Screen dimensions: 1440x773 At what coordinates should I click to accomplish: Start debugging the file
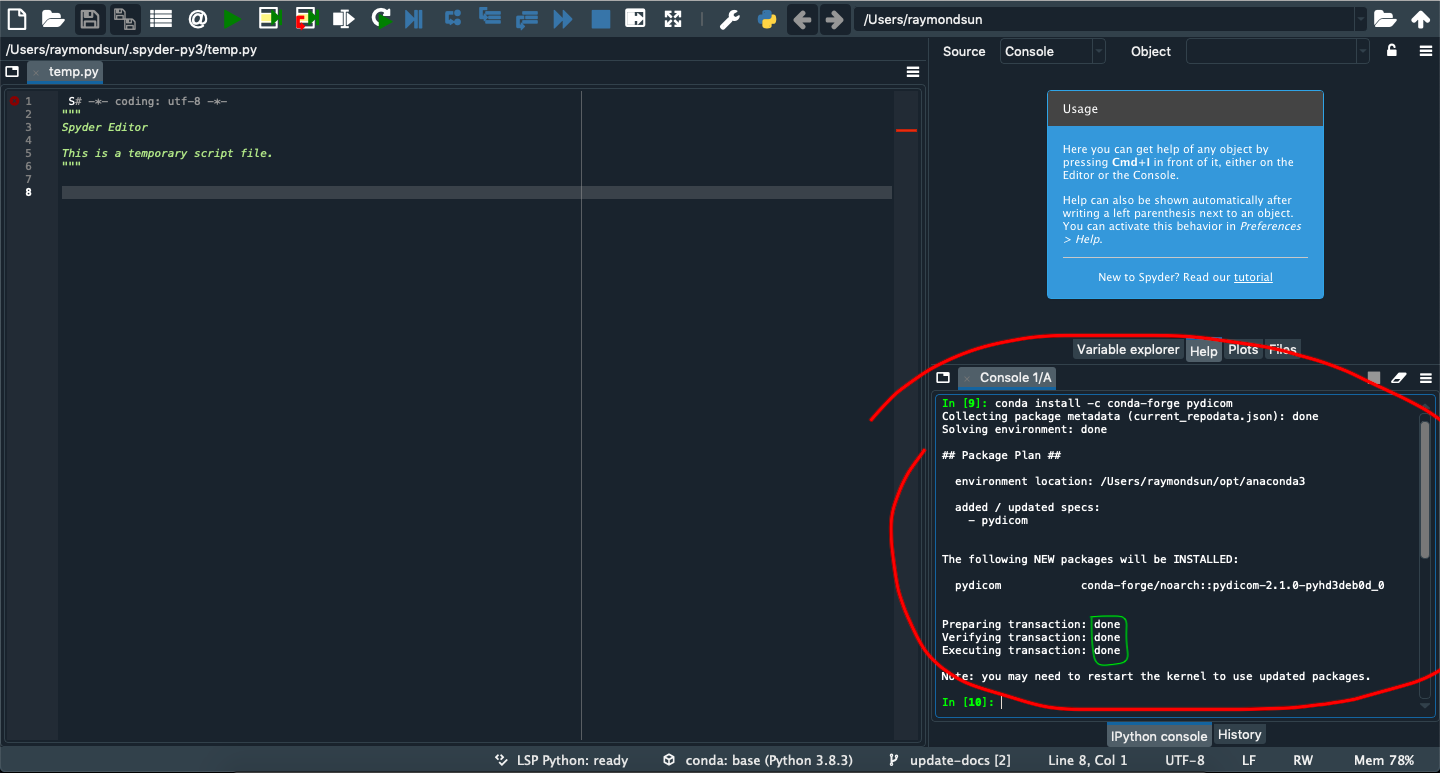415,18
